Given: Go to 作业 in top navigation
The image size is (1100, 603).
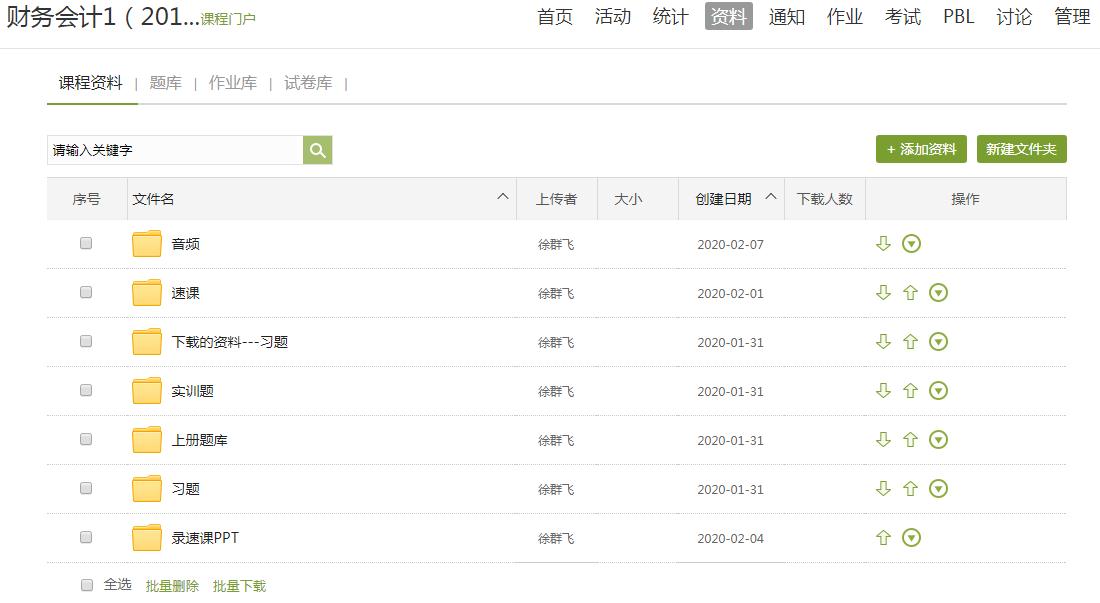Looking at the screenshot, I should (x=844, y=17).
